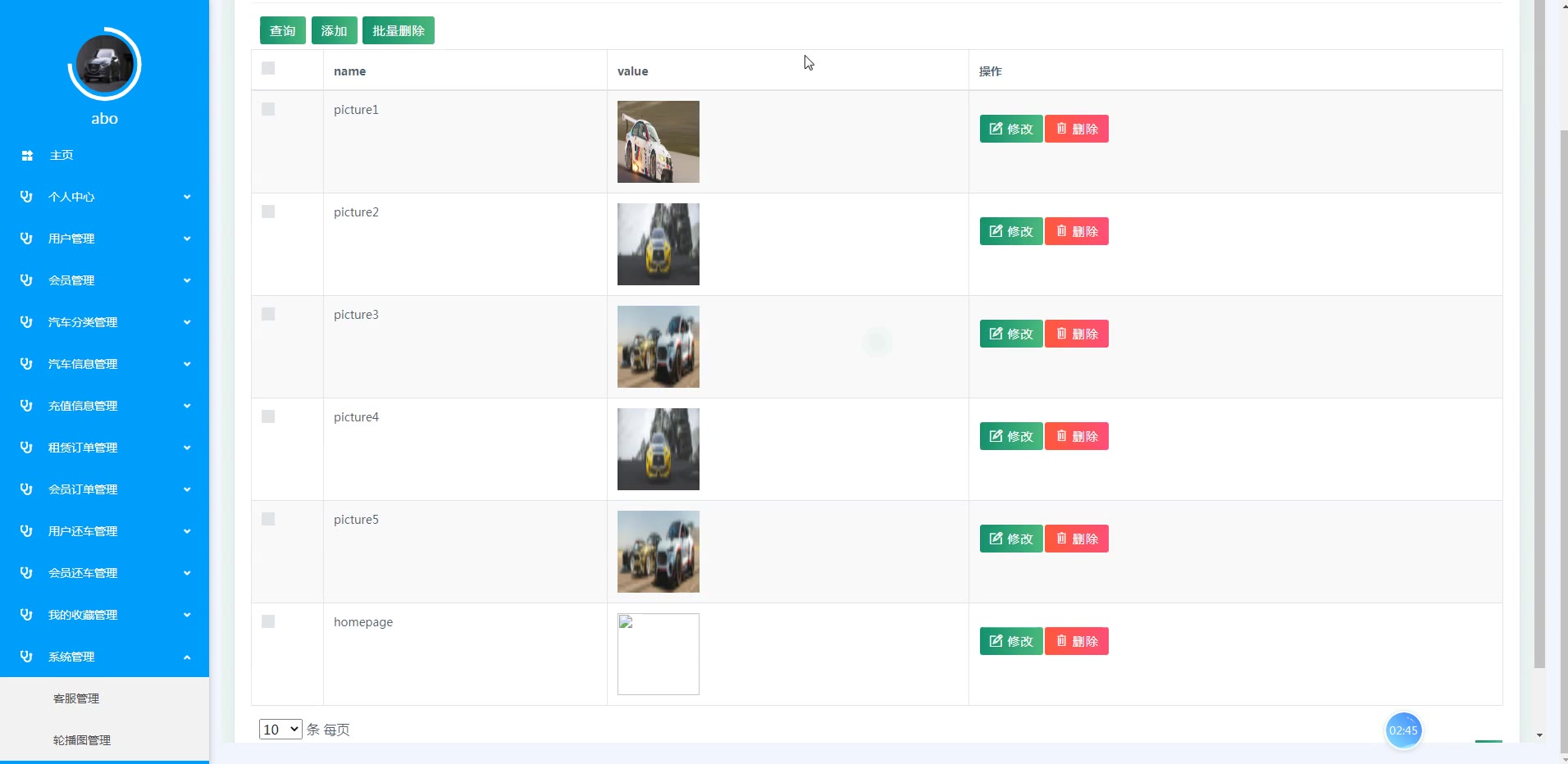Click the 个人中心 sidebar icon
The height and width of the screenshot is (764, 1568).
click(x=26, y=197)
